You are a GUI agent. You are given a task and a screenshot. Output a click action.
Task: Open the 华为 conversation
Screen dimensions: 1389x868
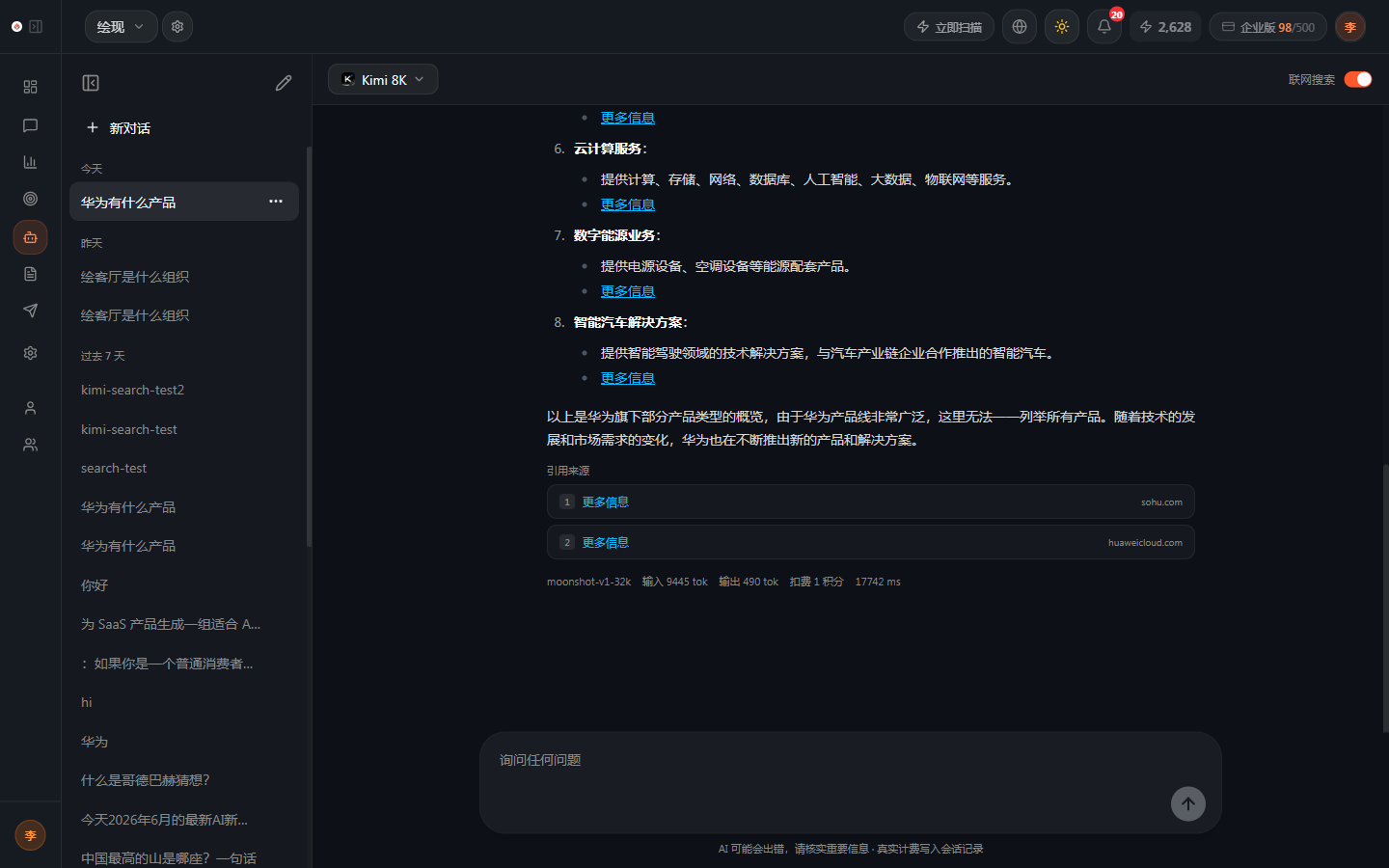click(x=184, y=742)
